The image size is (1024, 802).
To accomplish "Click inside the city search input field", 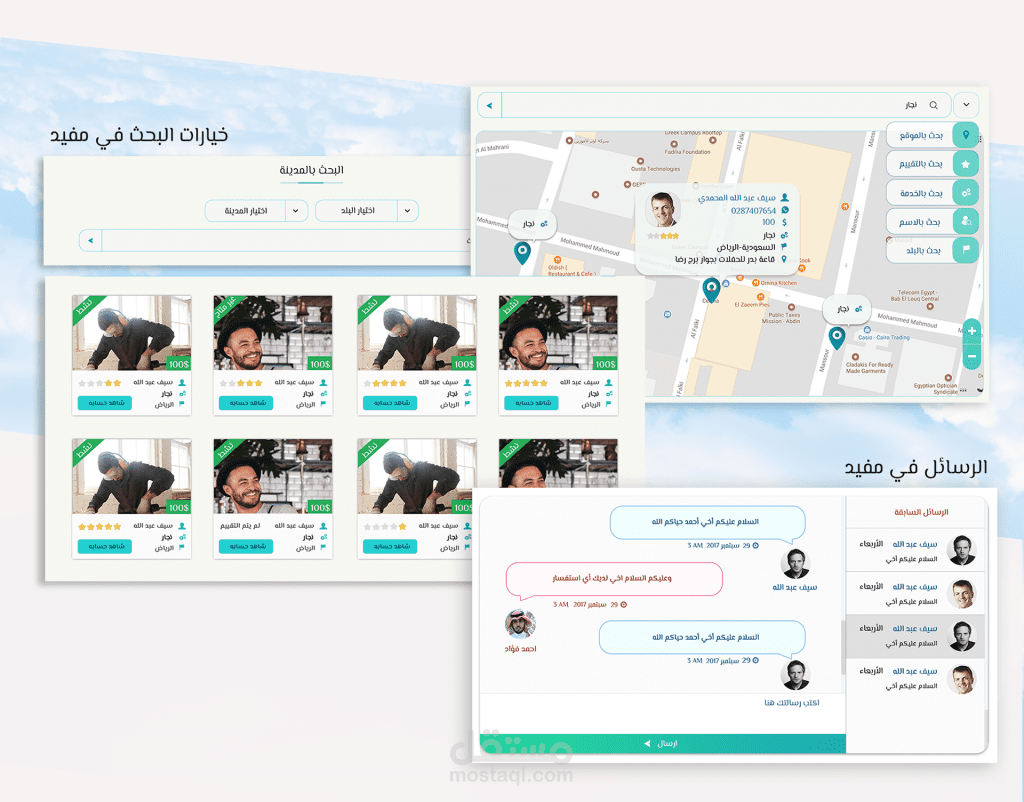I will point(286,240).
